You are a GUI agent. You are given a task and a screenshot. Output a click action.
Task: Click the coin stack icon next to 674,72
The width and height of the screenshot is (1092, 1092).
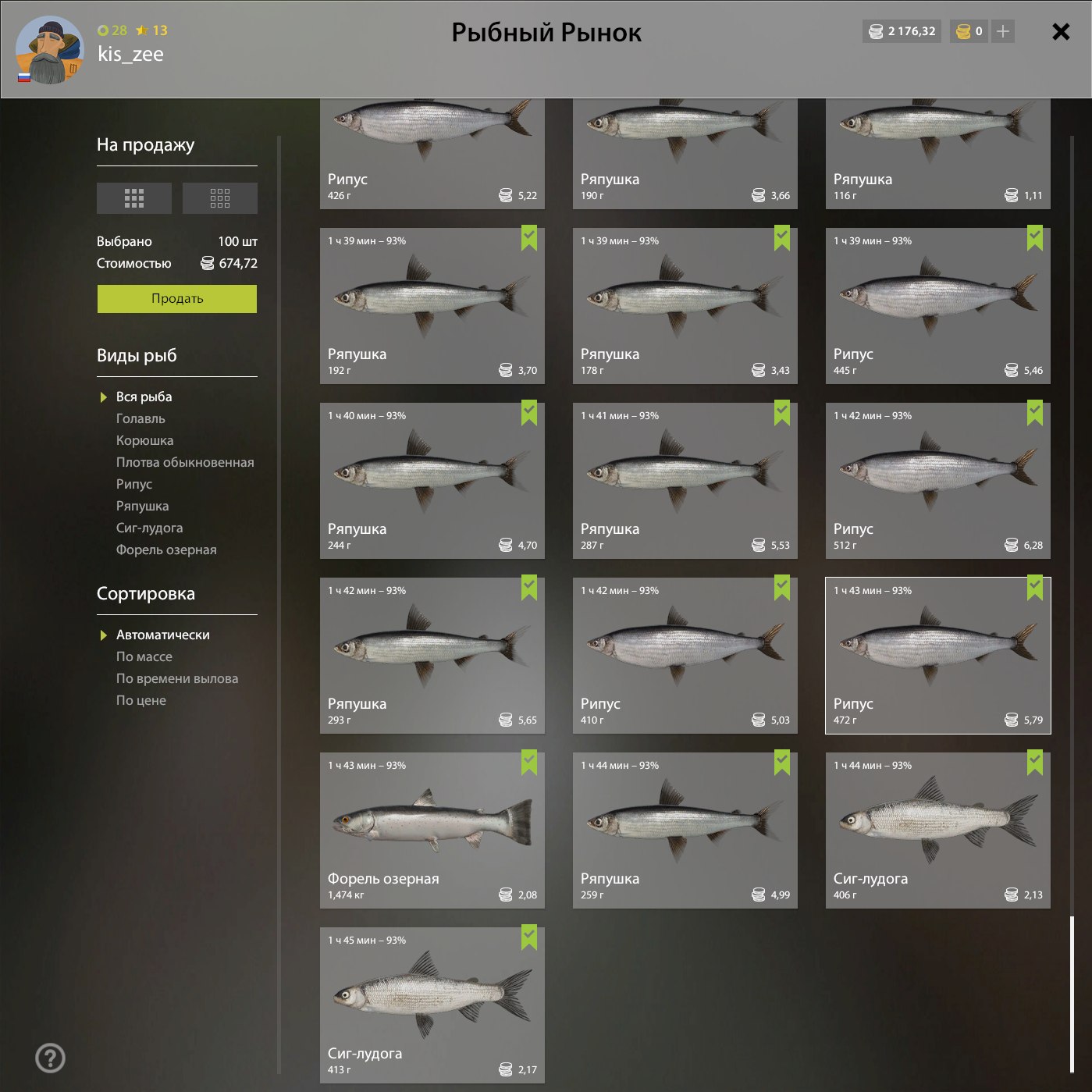tap(207, 263)
